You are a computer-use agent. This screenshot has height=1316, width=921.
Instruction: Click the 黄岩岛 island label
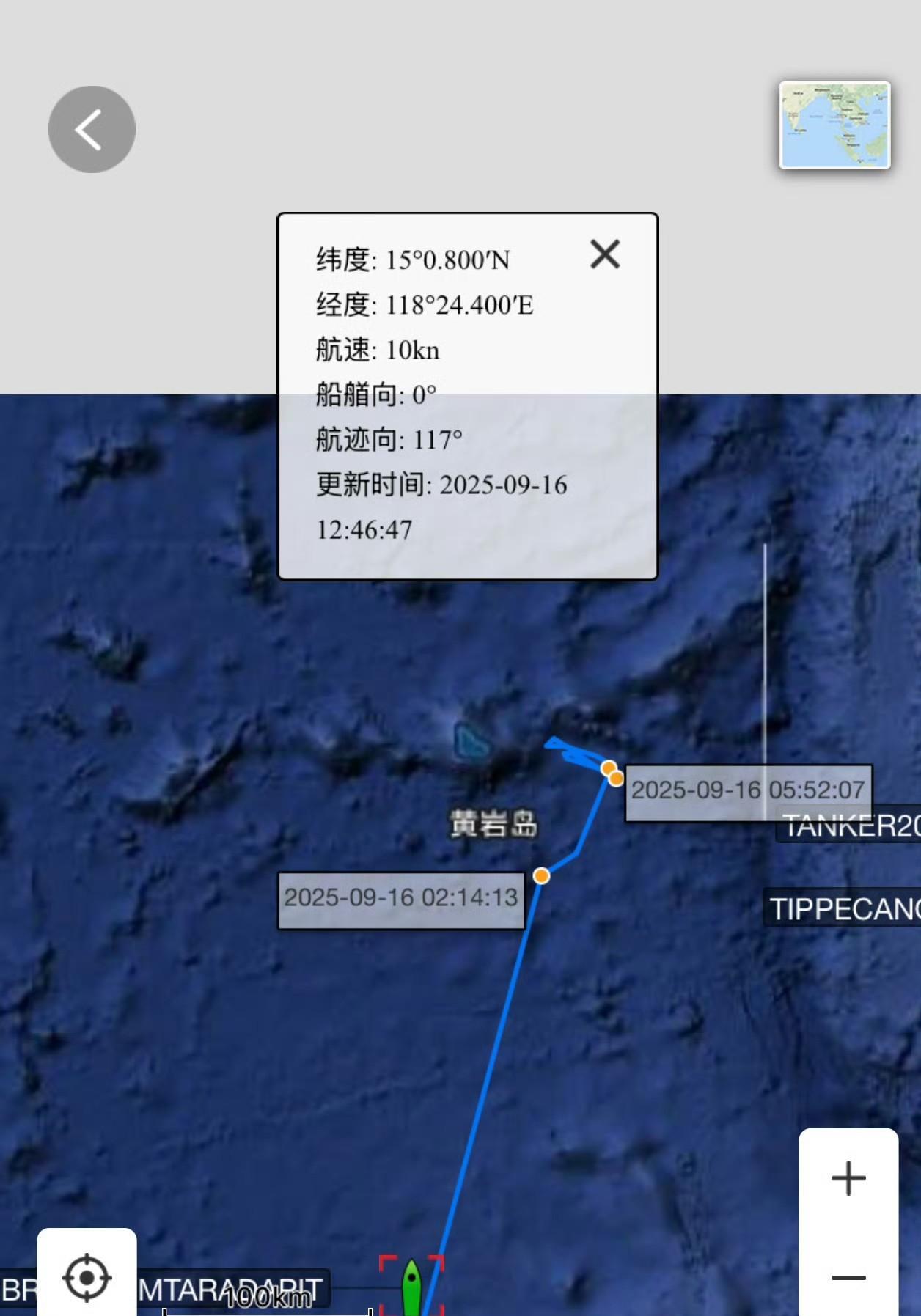(493, 823)
